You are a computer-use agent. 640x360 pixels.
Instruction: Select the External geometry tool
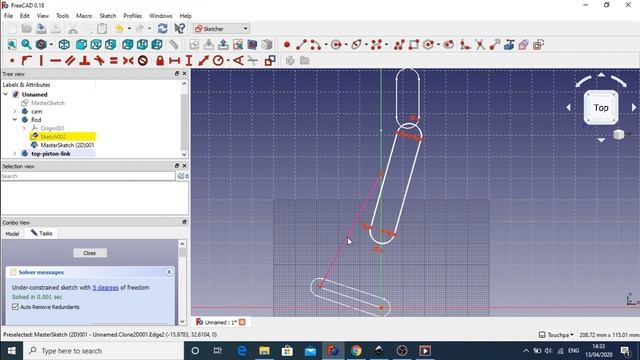point(509,45)
